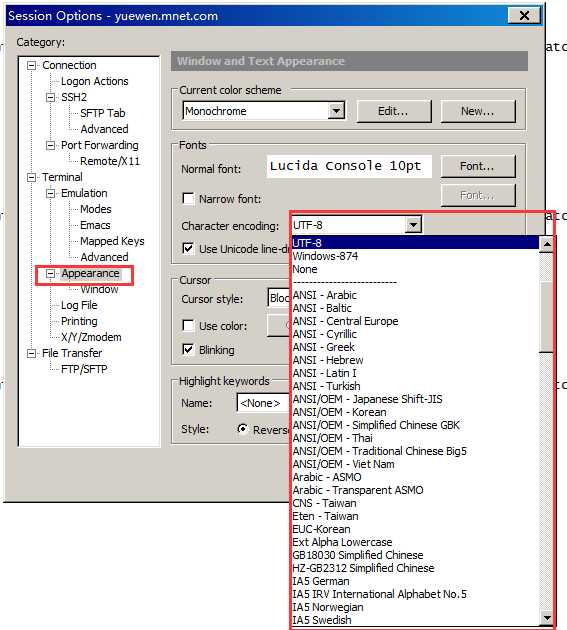This screenshot has width=567, height=630.
Task: Choose ANSI - Hebrew encoding
Action: coord(415,360)
